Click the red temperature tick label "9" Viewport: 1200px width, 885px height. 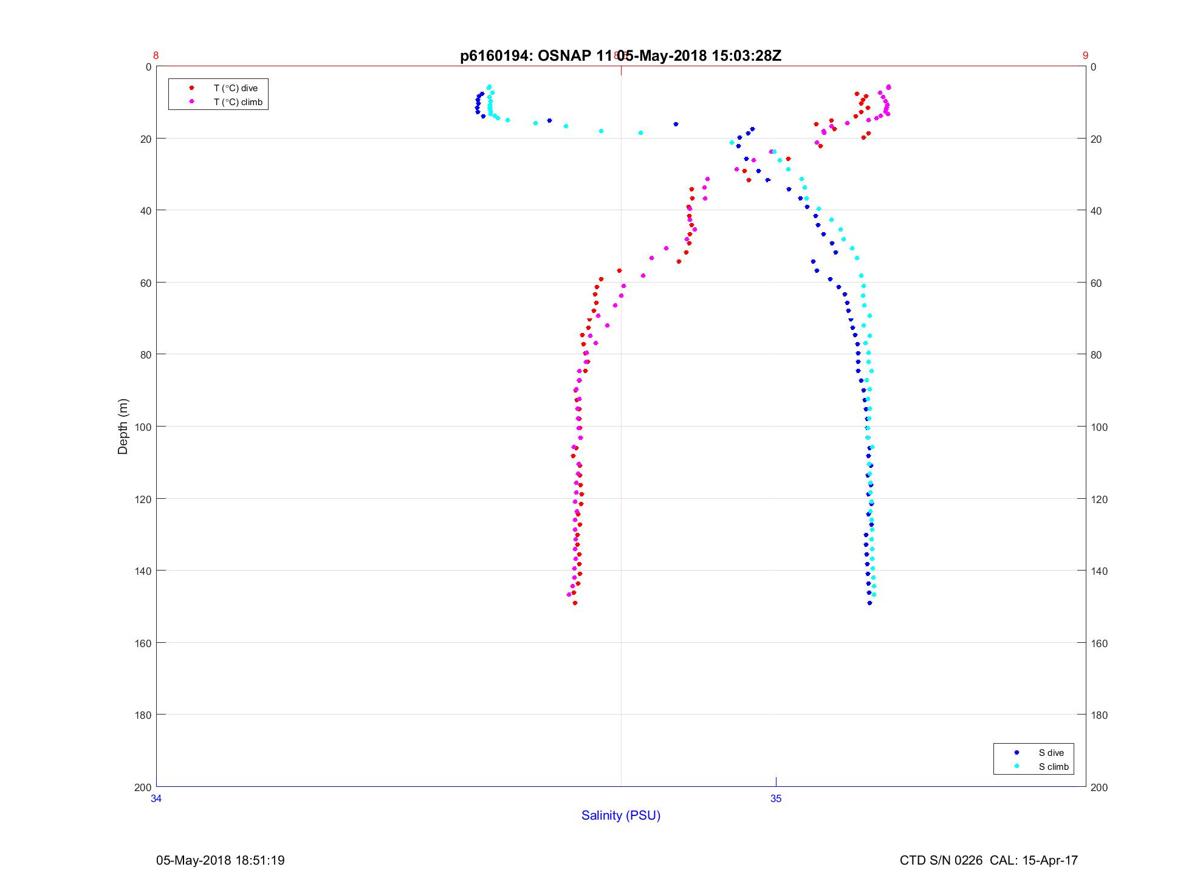(1085, 56)
